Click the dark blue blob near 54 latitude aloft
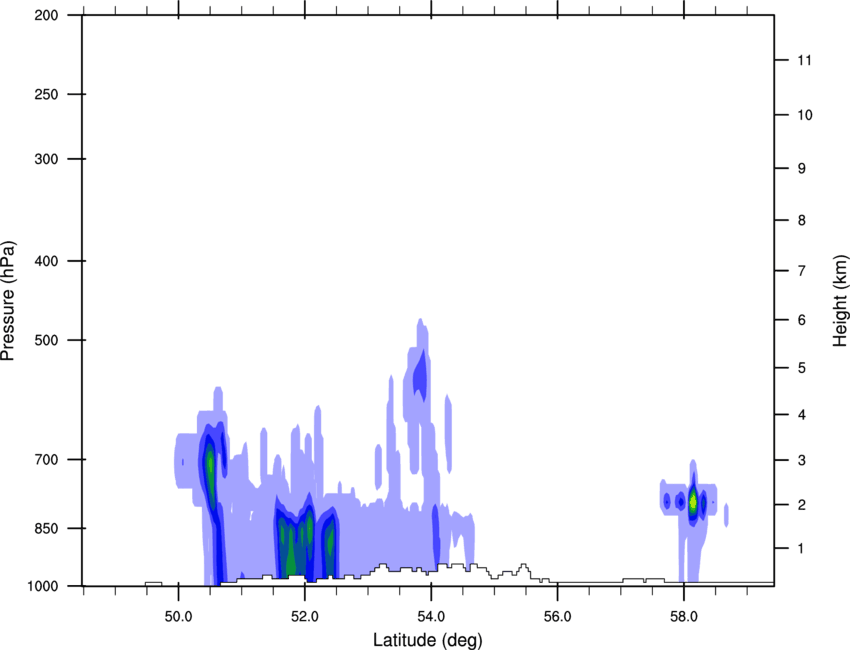Image resolution: width=850 pixels, height=650 pixels. (420, 377)
